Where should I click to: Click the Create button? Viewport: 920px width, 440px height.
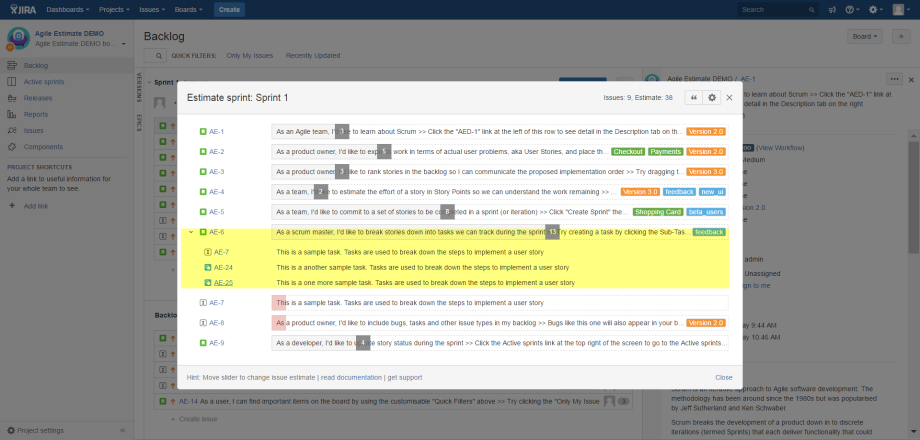point(229,9)
